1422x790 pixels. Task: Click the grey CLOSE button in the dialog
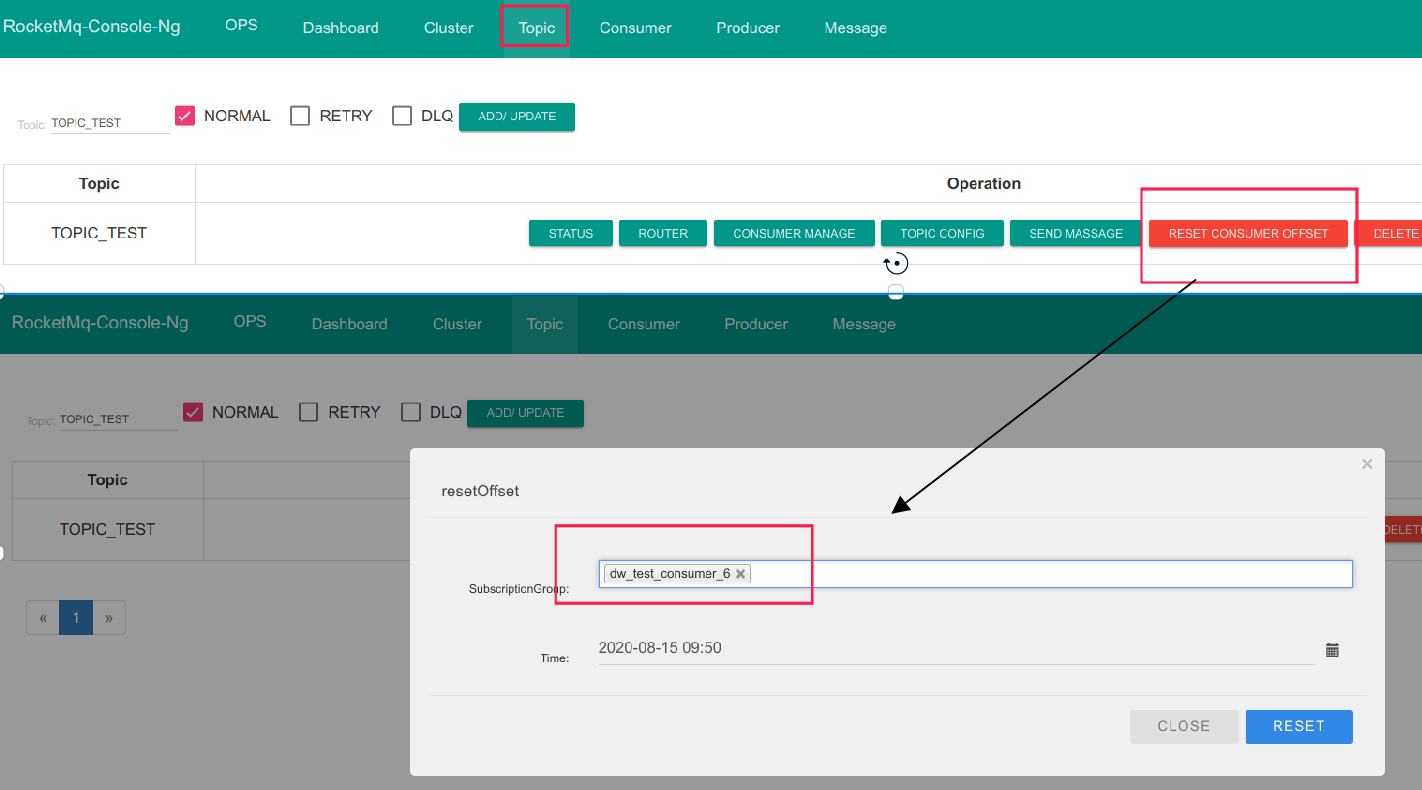pyautogui.click(x=1183, y=727)
